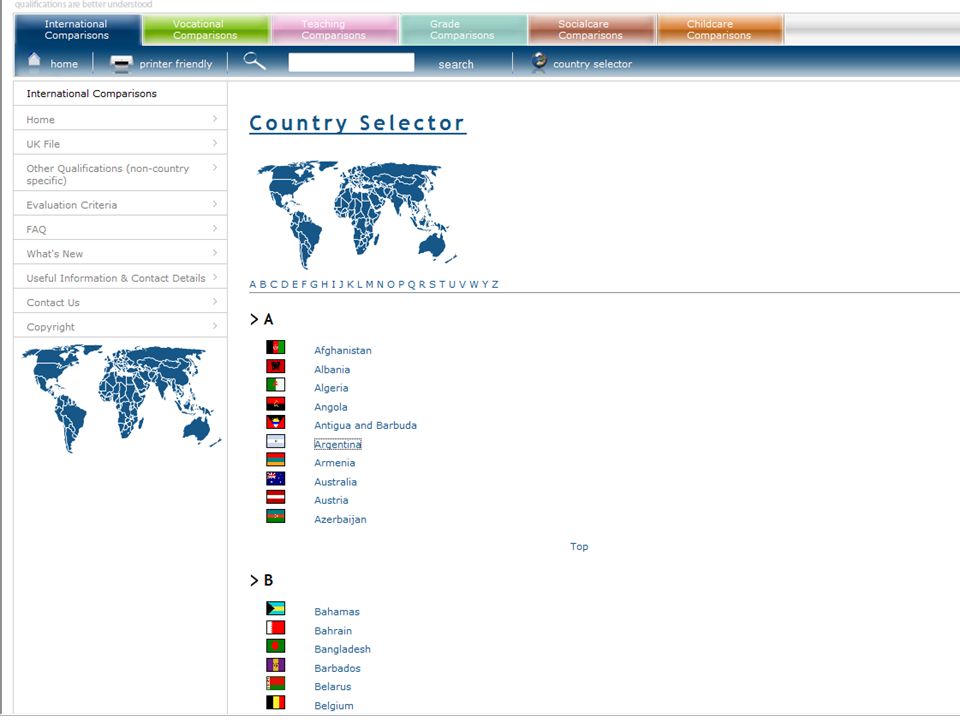Click the search button label

(x=456, y=64)
